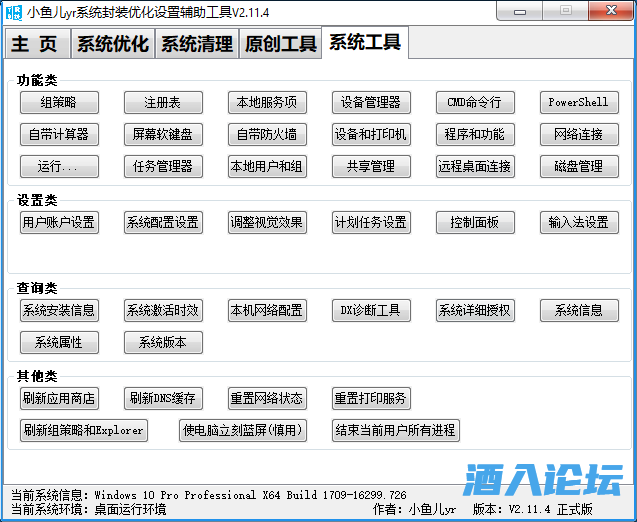Screen dimensions: 637x522
Task: Click the 系统工具 tab
Action: [x=365, y=42]
